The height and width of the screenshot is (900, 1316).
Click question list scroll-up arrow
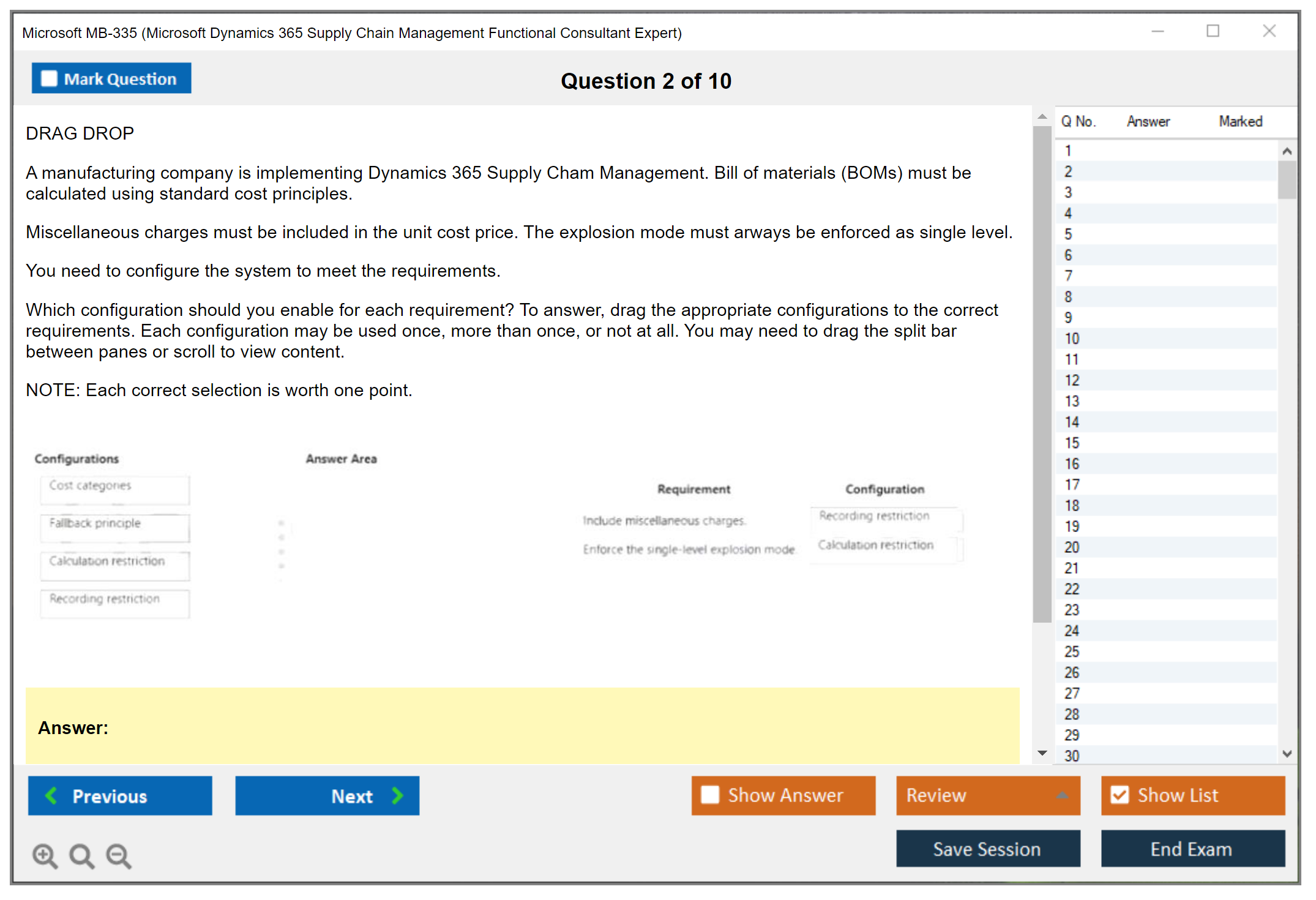[x=1287, y=151]
